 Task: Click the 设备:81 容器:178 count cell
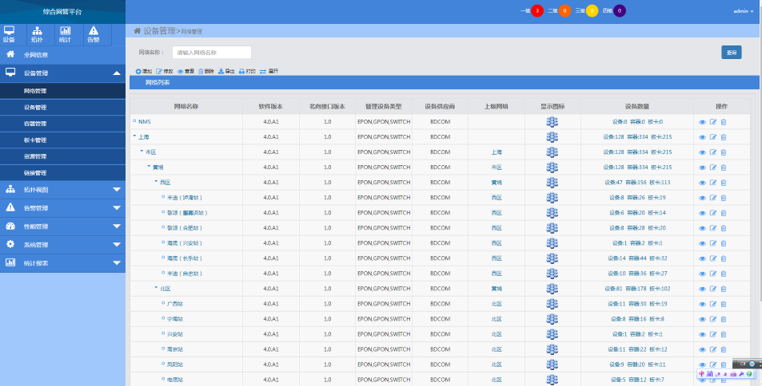pyautogui.click(x=637, y=289)
